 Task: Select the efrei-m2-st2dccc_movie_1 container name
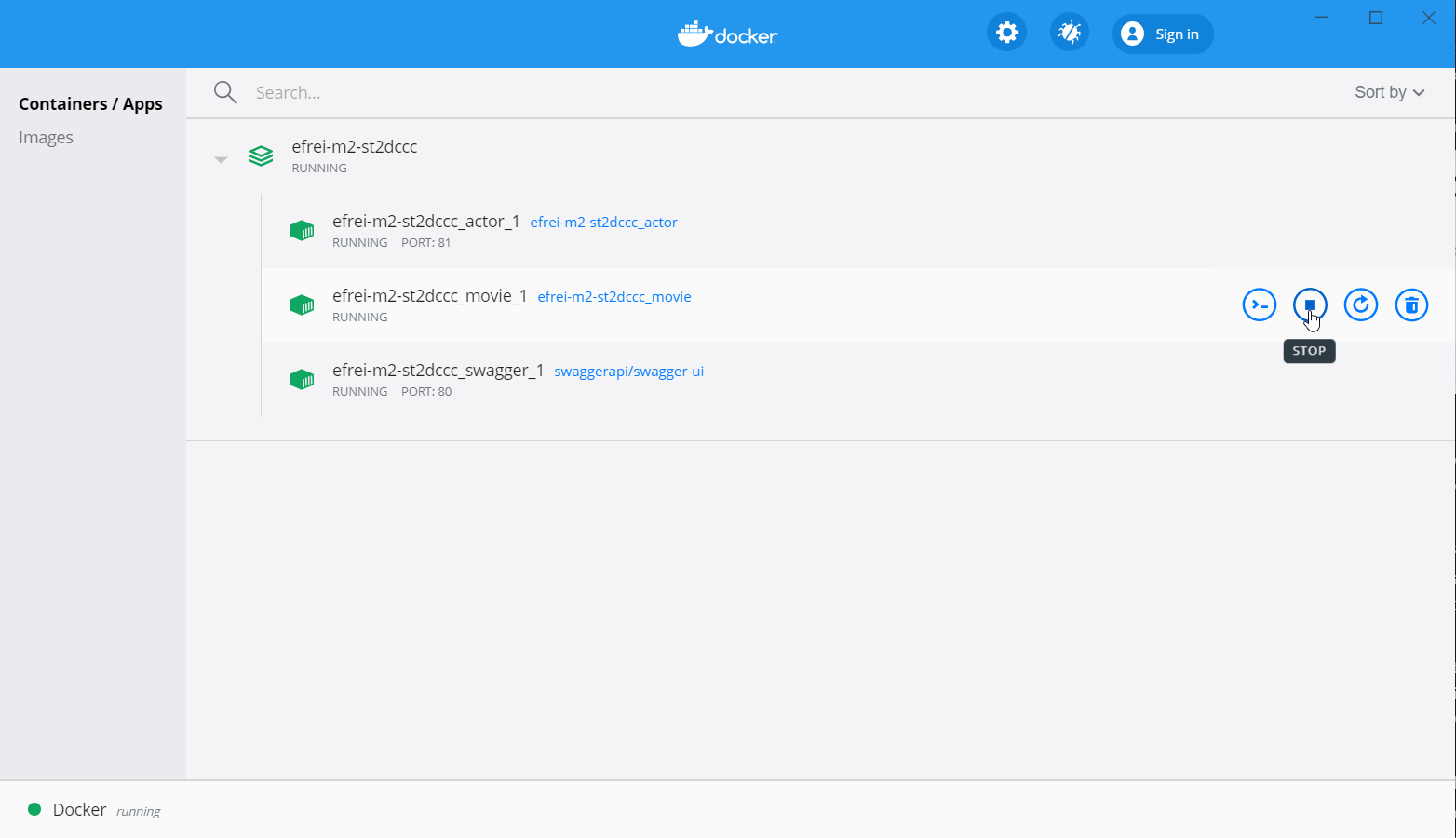point(429,296)
